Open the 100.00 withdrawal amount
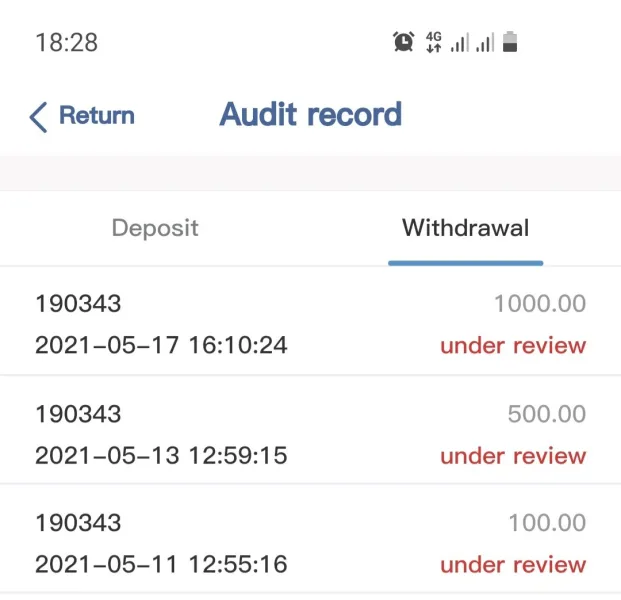 pyautogui.click(x=546, y=523)
